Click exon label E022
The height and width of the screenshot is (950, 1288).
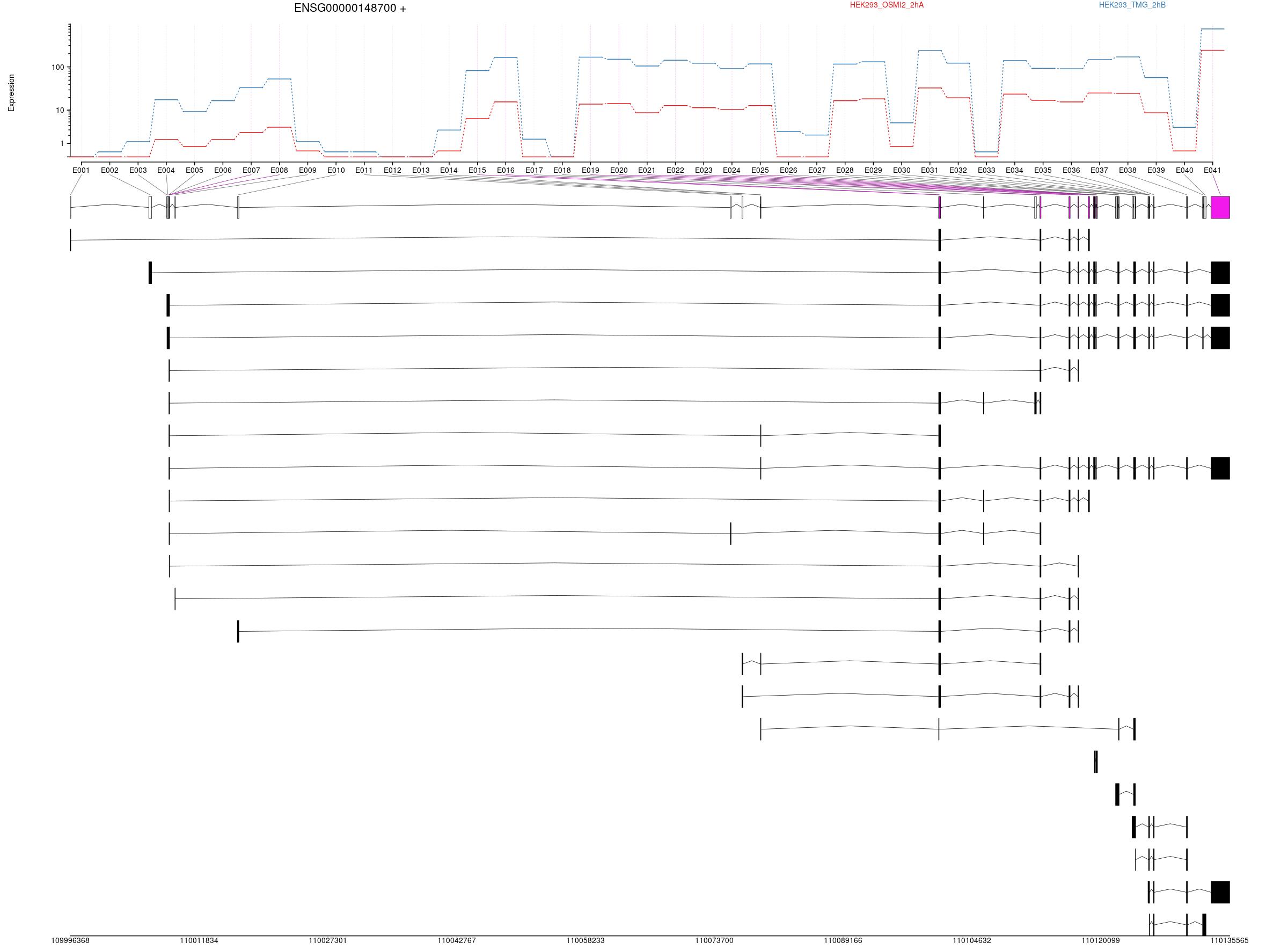[x=676, y=170]
